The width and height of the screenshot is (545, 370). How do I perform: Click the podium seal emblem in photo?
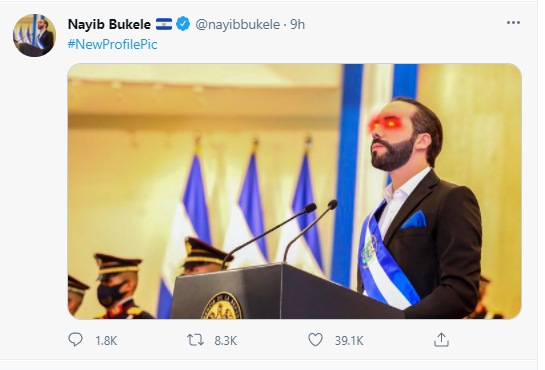(x=222, y=306)
